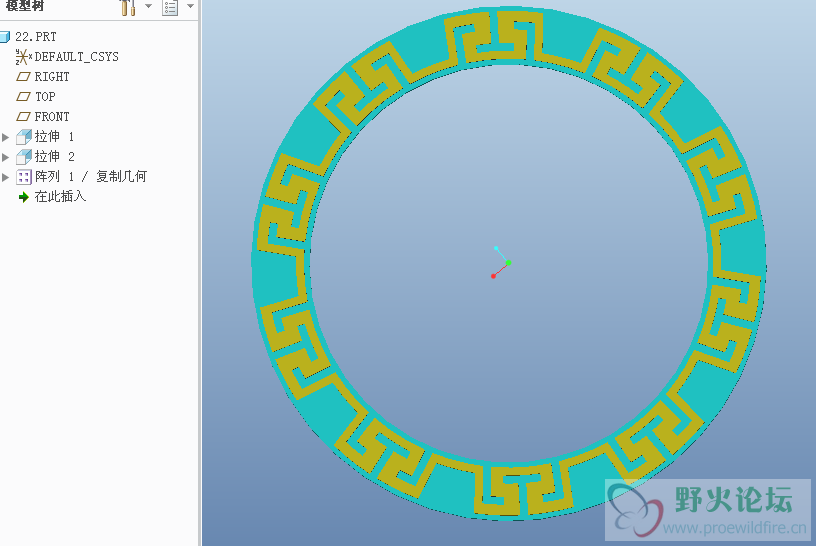Click the RIGHT datum plane icon
This screenshot has height=546, width=816.
coord(23,77)
